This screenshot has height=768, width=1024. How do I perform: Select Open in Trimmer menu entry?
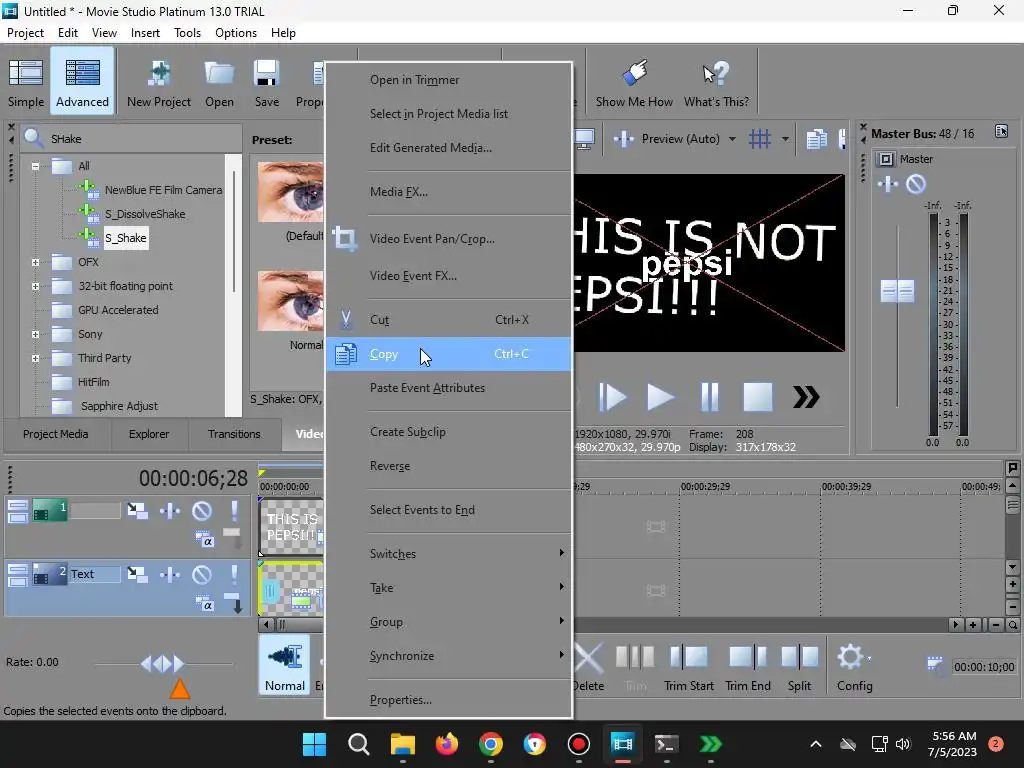point(449,80)
